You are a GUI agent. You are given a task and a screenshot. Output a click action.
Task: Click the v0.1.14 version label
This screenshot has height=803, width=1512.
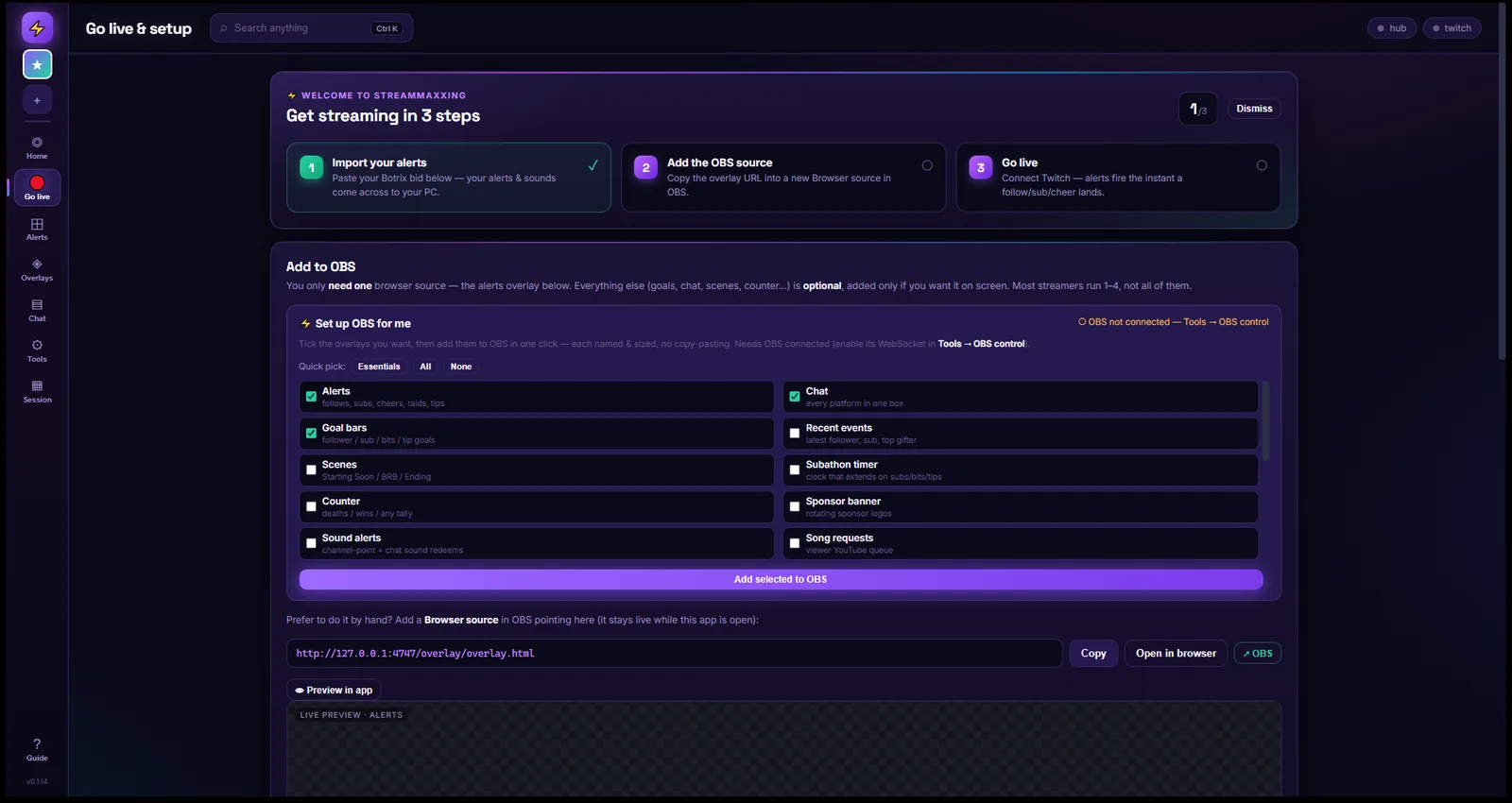pos(37,781)
